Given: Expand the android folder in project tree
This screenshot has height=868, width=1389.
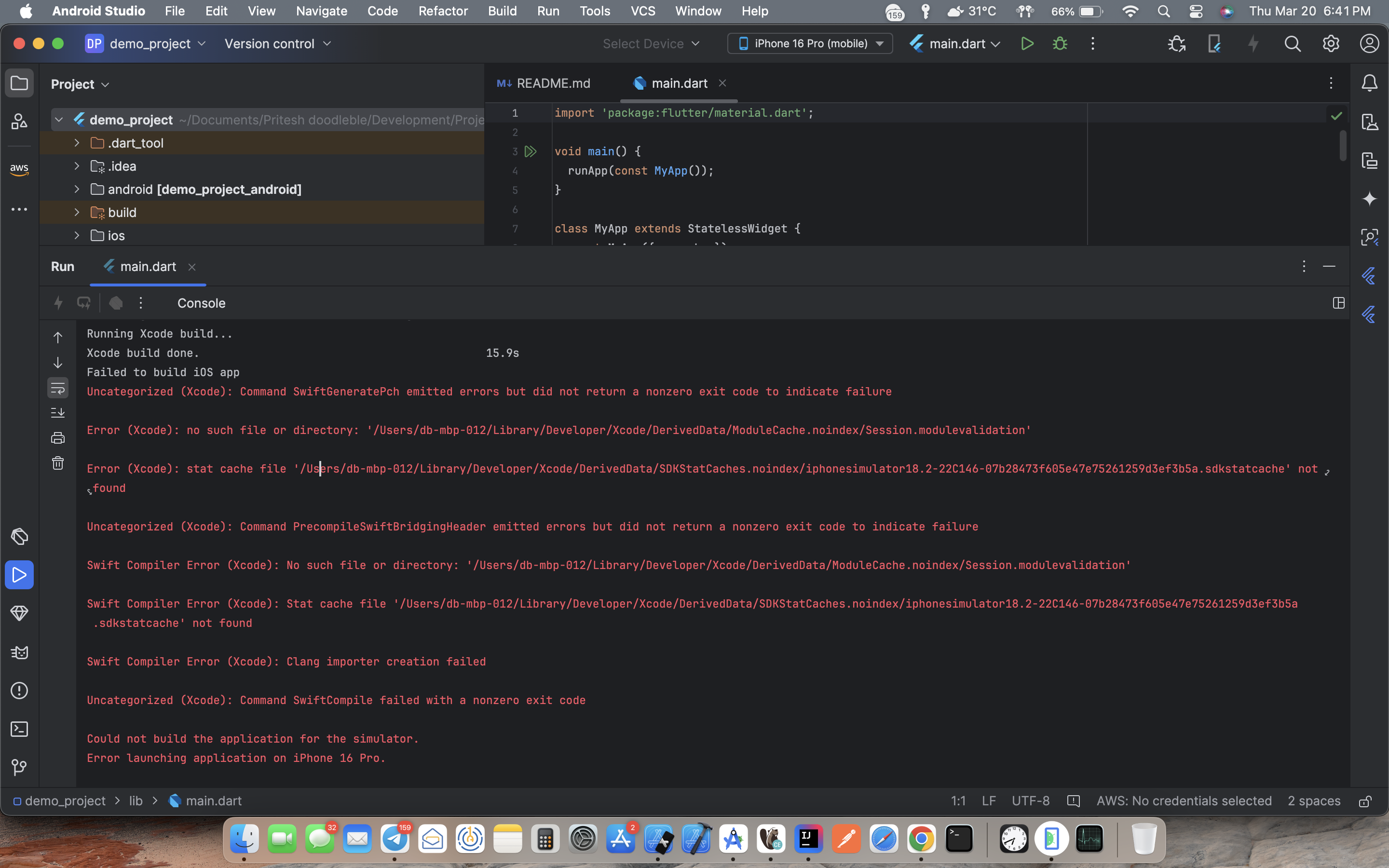Looking at the screenshot, I should 77,189.
